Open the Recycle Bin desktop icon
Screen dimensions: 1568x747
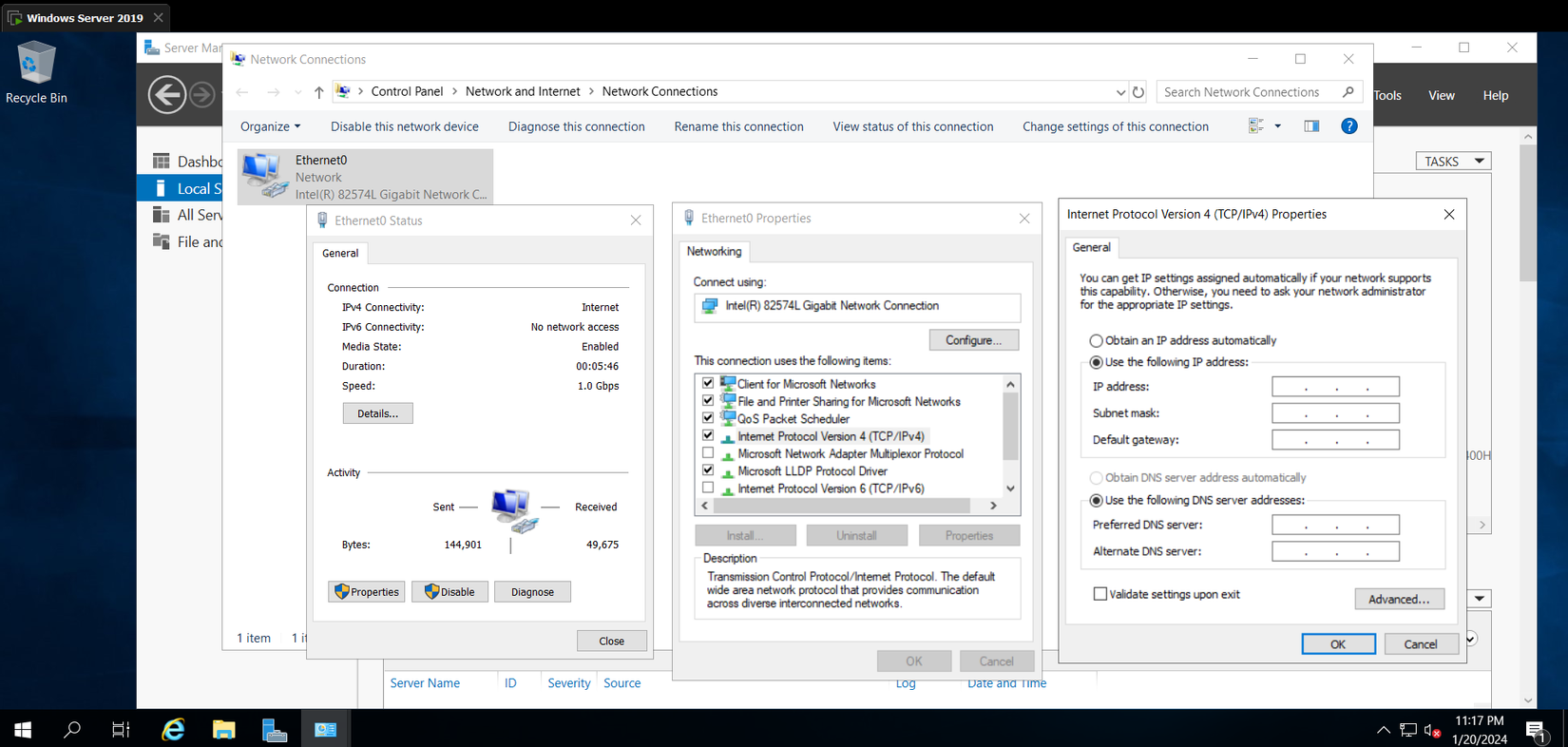(x=36, y=72)
